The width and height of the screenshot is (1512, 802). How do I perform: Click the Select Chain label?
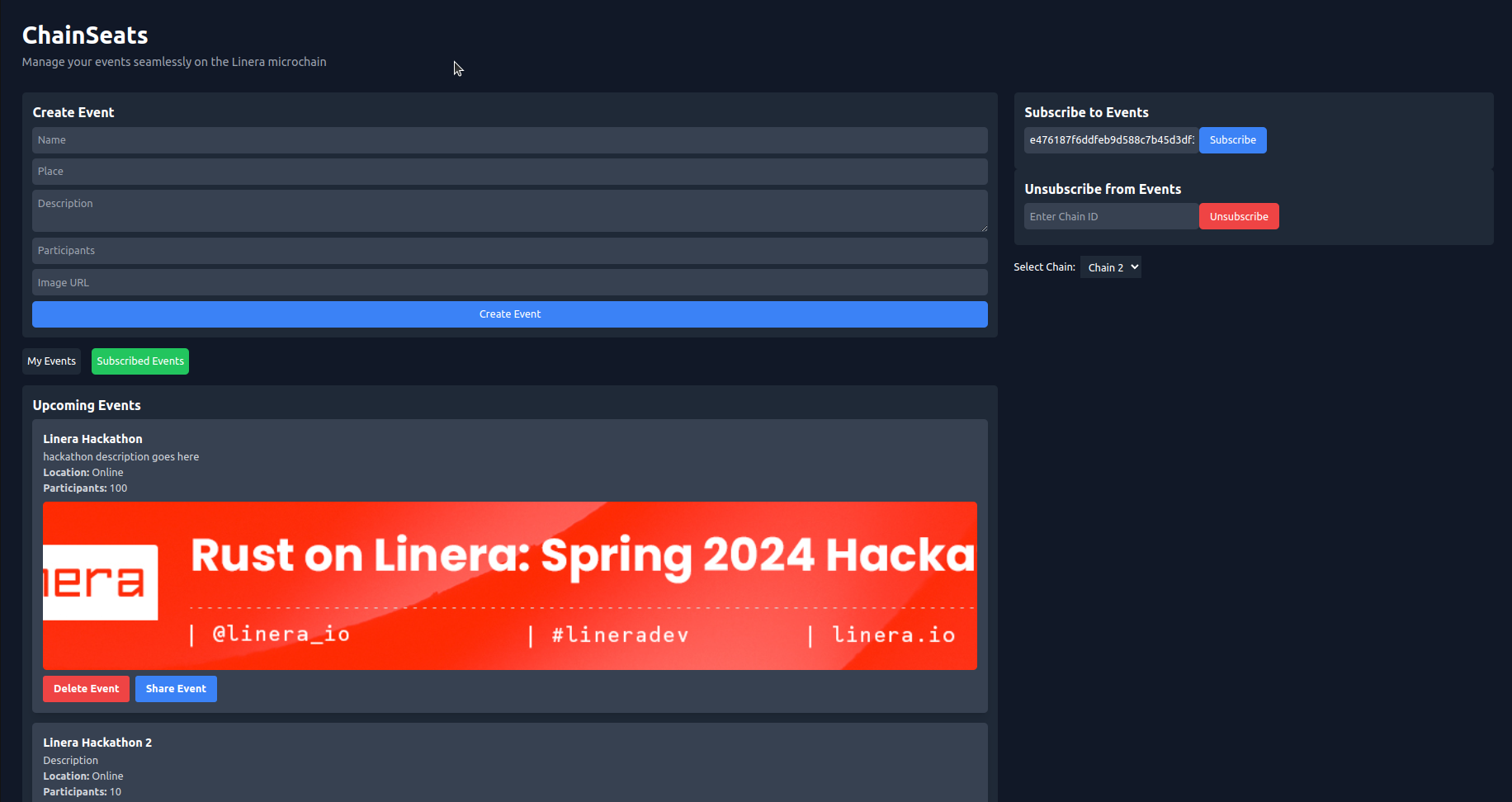(1044, 267)
